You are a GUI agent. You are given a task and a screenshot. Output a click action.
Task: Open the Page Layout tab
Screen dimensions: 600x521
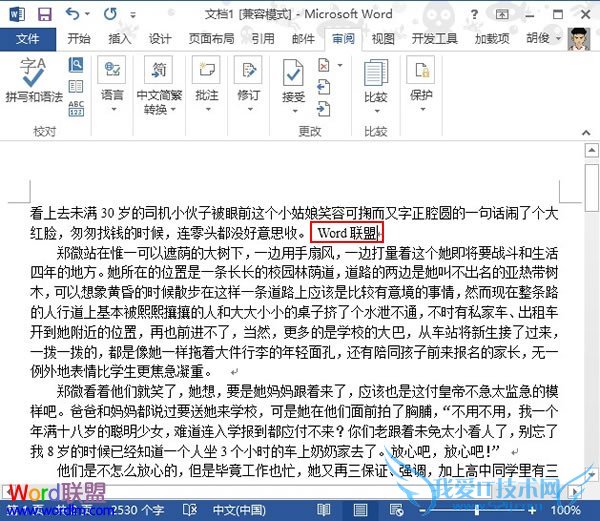click(x=211, y=39)
